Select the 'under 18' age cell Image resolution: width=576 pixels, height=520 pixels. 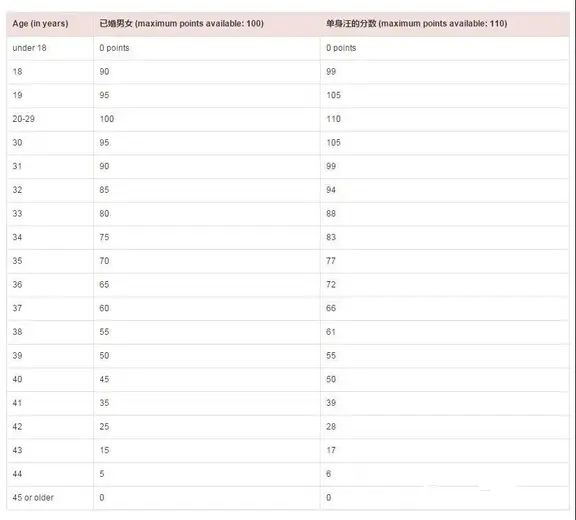(x=29, y=48)
